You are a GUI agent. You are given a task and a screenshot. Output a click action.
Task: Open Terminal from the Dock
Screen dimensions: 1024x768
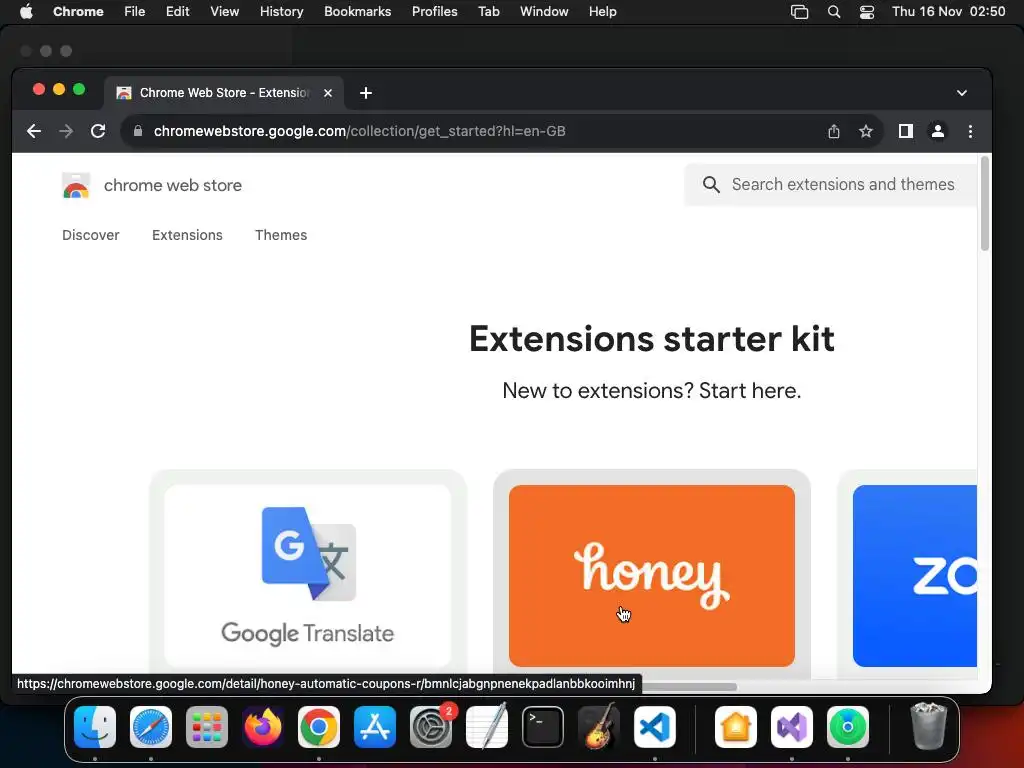click(x=543, y=727)
